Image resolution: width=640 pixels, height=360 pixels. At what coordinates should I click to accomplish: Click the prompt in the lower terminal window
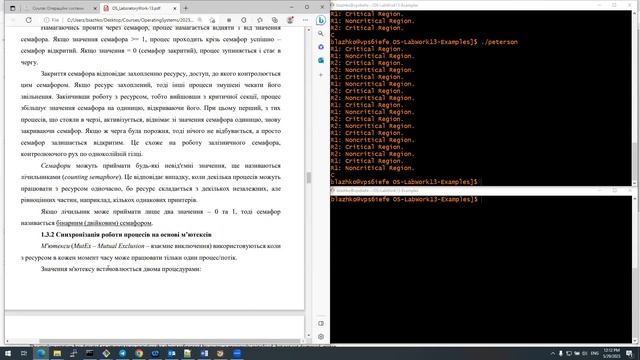404,200
